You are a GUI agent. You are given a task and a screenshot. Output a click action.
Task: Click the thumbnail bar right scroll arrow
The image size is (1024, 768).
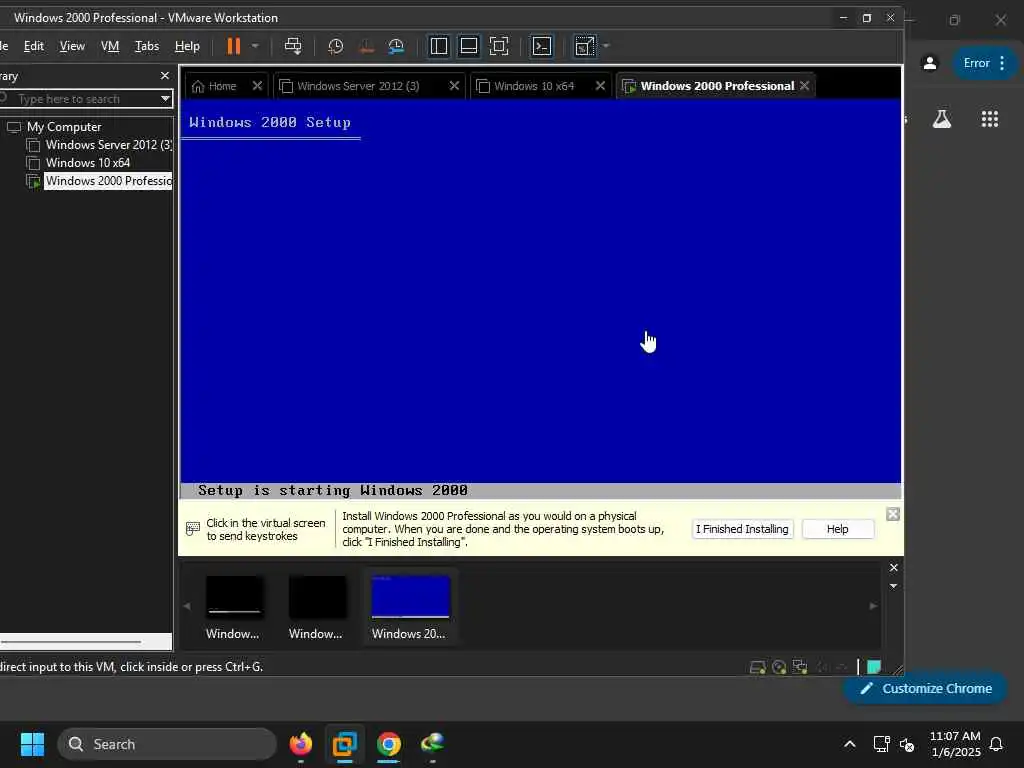(873, 606)
